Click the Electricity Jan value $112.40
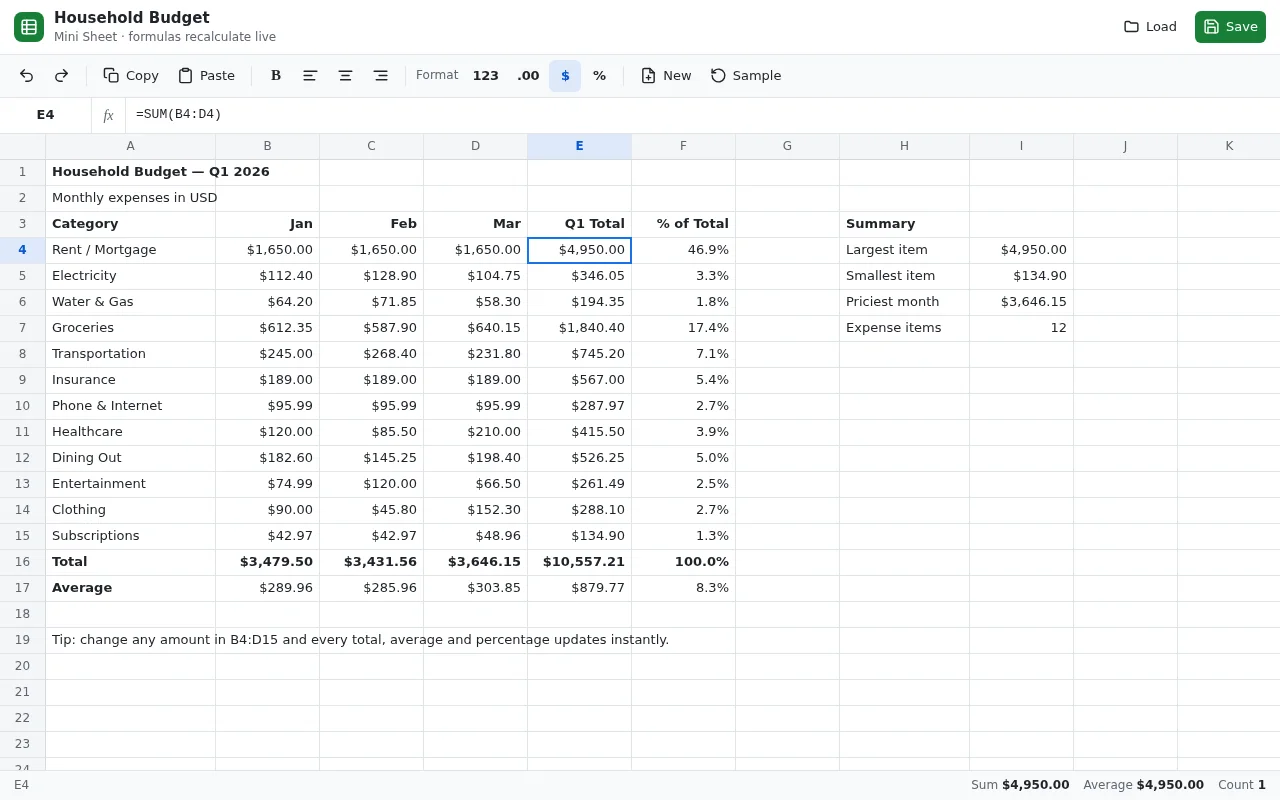Viewport: 1280px width, 800px height. [267, 276]
